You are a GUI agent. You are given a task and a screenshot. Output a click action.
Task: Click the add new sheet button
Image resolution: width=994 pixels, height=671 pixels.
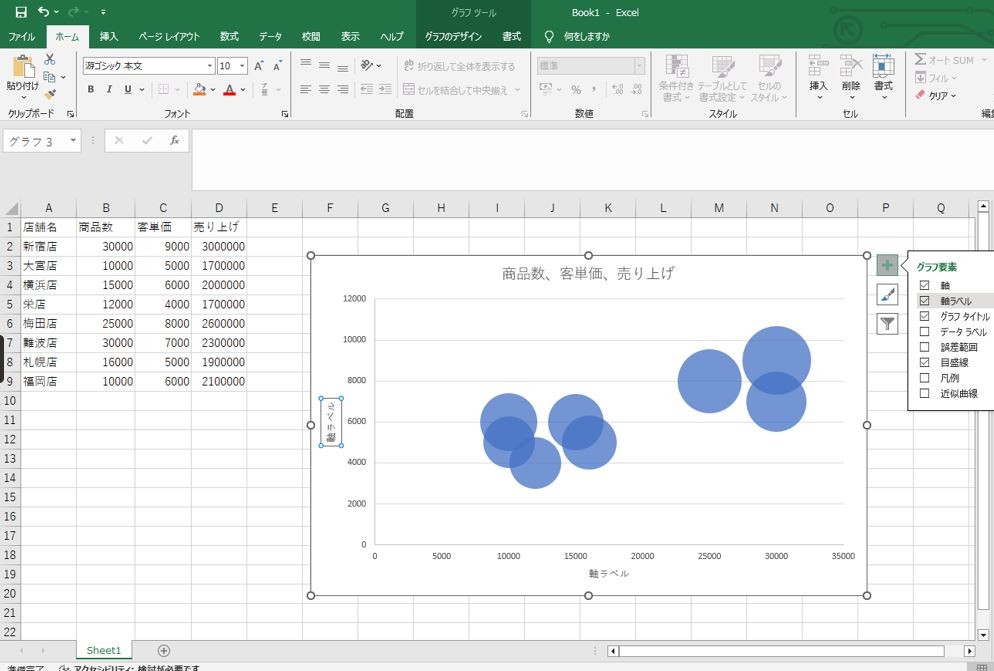[x=164, y=651]
